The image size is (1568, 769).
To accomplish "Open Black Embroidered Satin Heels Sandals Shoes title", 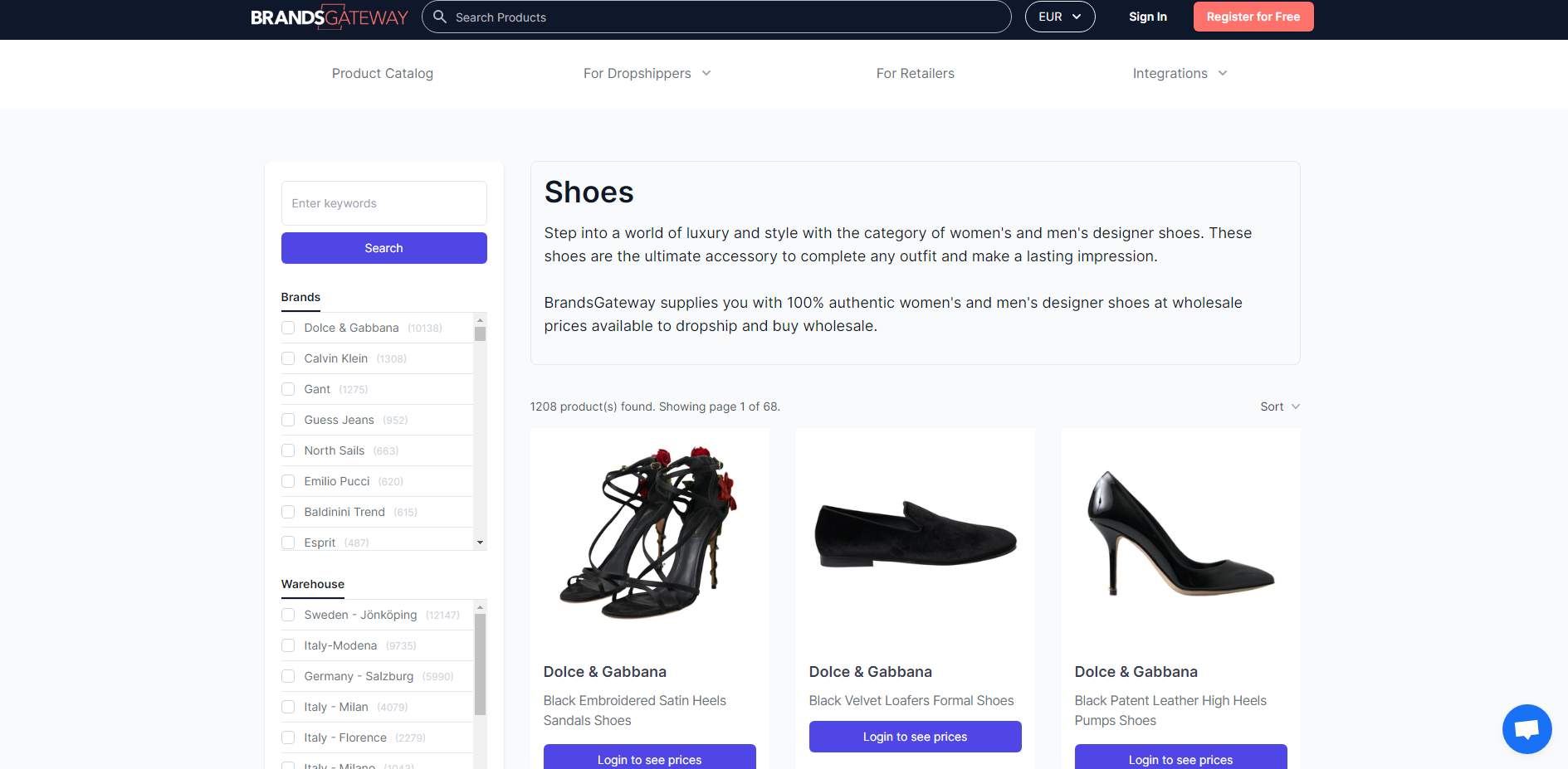I will click(635, 711).
